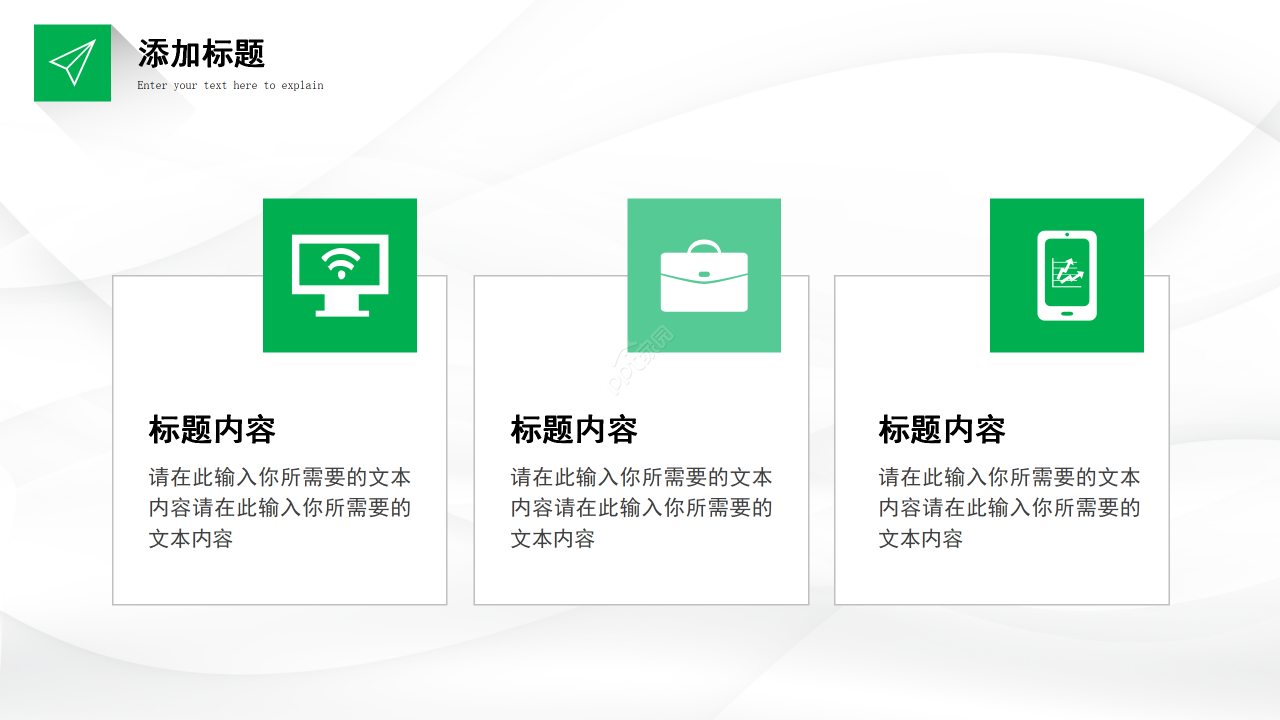Click the slide title 添加标题

tap(203, 56)
